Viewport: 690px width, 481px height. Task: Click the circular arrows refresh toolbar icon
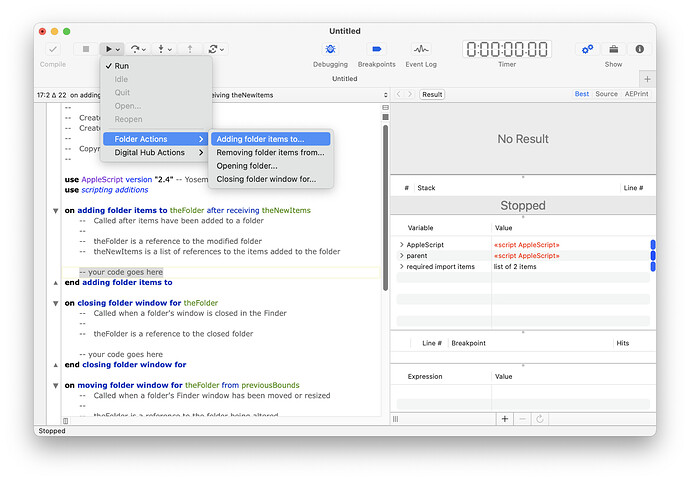(x=213, y=49)
